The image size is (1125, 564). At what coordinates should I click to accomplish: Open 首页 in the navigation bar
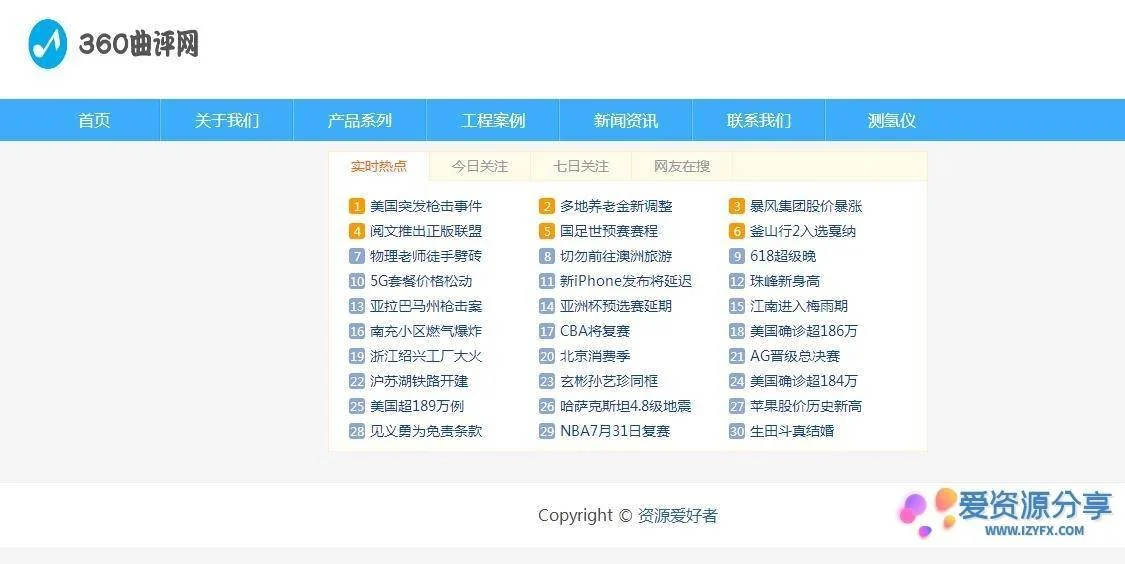tap(94, 121)
